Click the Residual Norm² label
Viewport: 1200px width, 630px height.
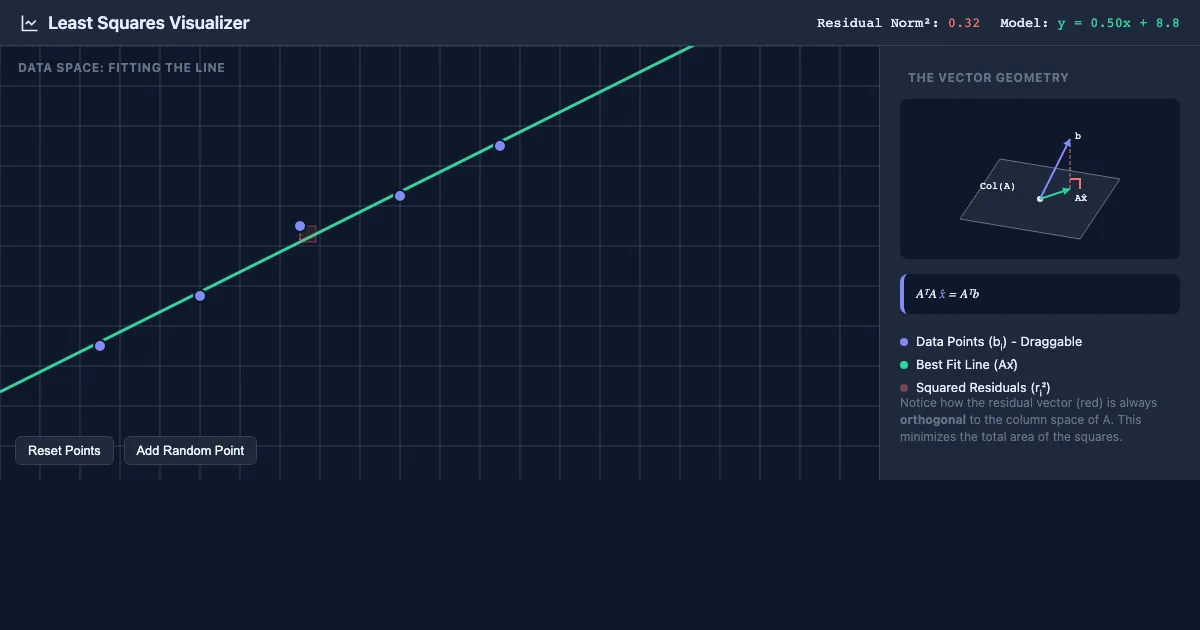click(x=878, y=23)
